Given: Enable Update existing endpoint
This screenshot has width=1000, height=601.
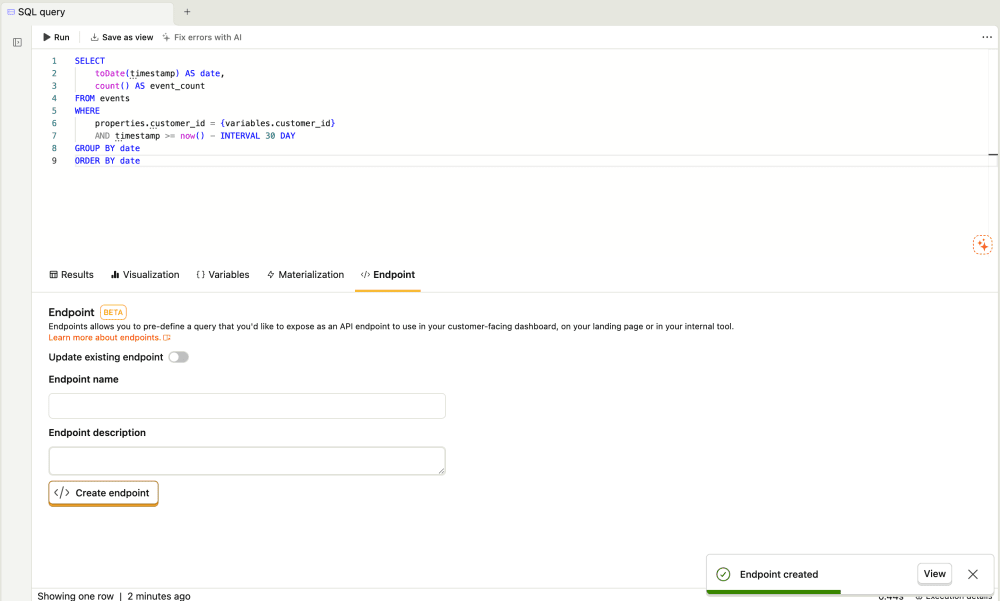Looking at the screenshot, I should [178, 357].
